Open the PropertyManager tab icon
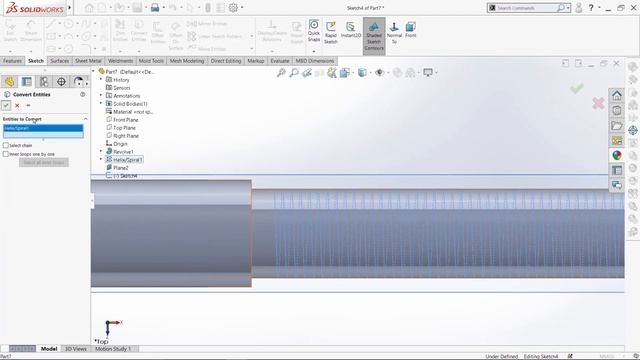The image size is (640, 360). (27, 82)
